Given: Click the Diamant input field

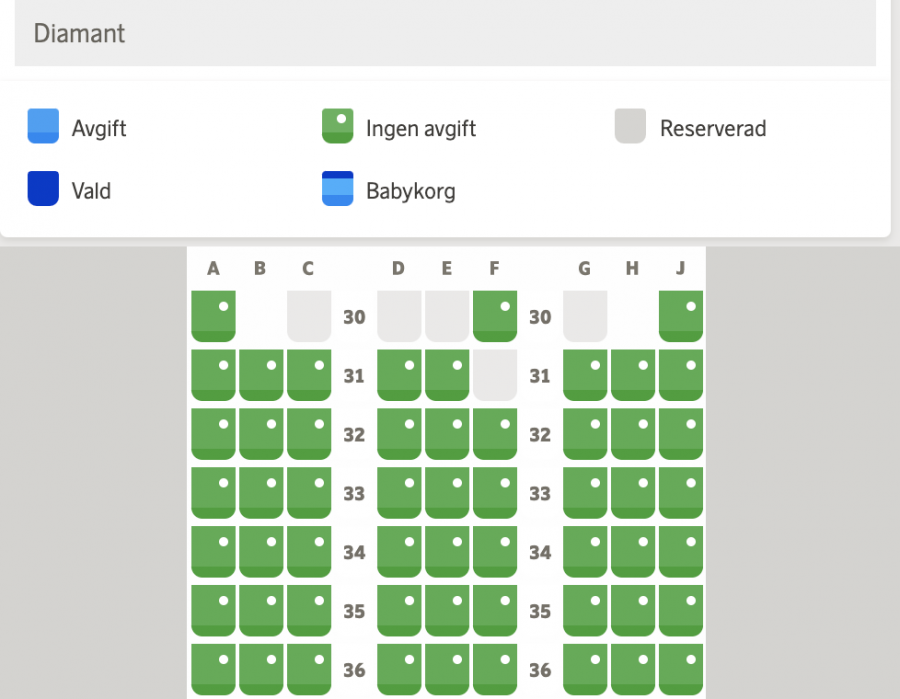Looking at the screenshot, I should [445, 33].
